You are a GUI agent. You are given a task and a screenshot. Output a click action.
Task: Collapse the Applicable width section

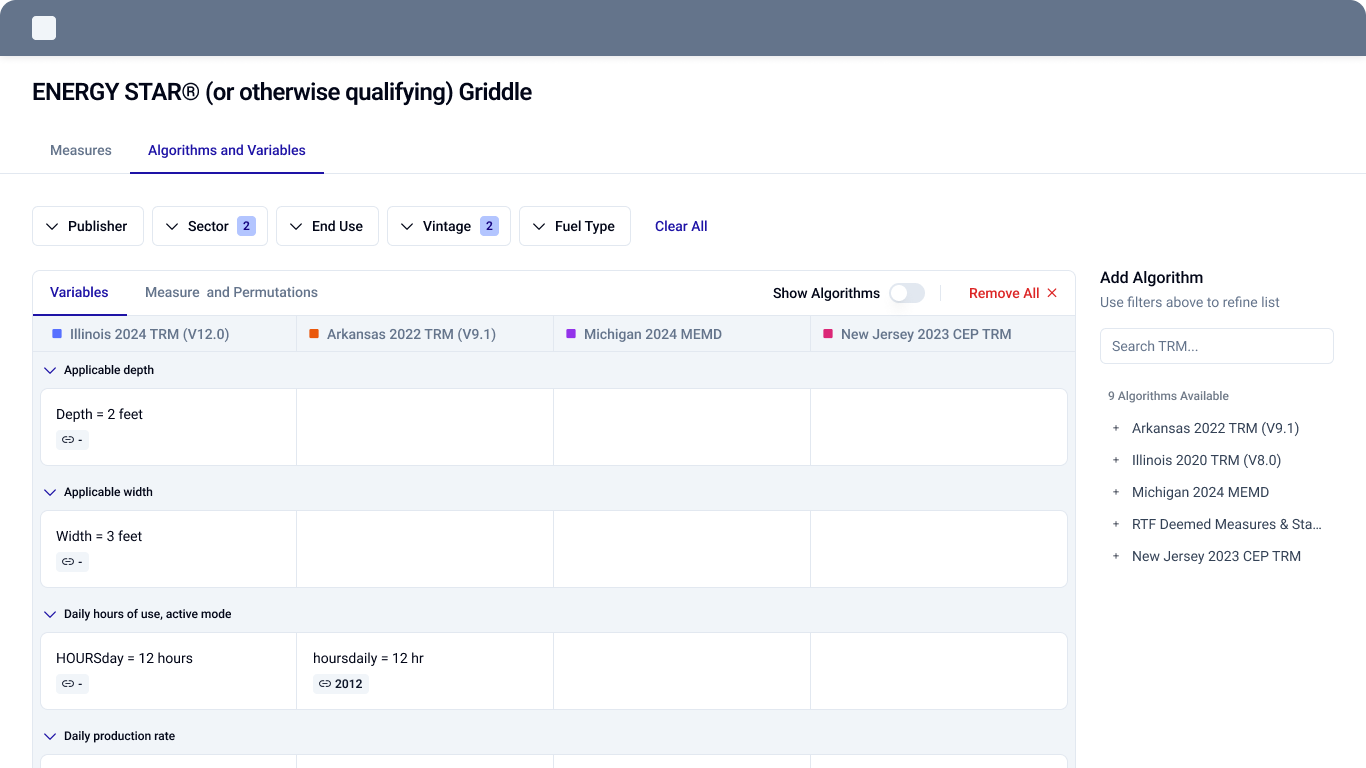[50, 492]
